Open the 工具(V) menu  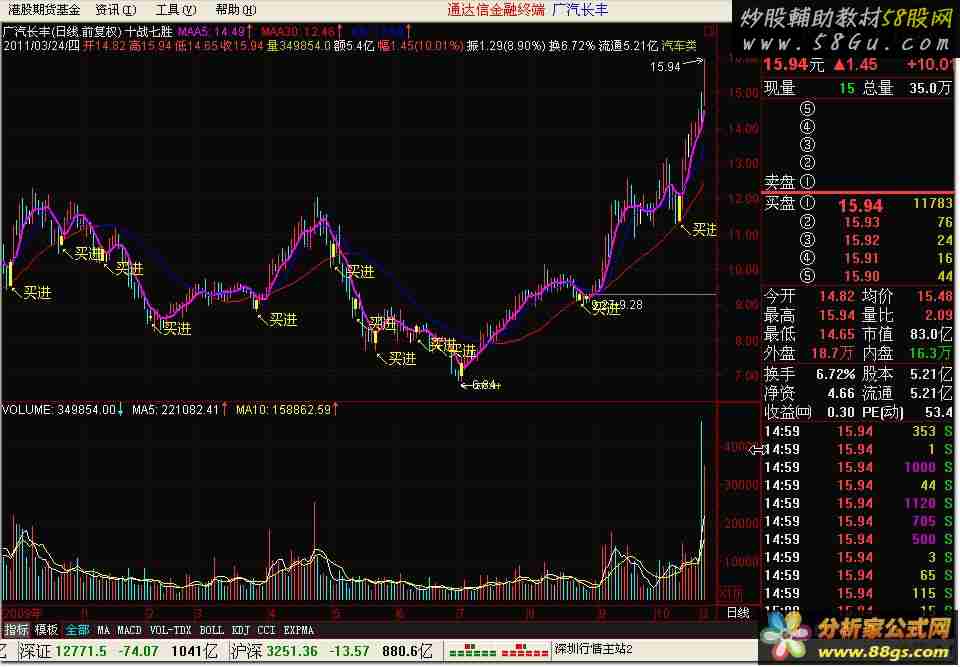176,10
